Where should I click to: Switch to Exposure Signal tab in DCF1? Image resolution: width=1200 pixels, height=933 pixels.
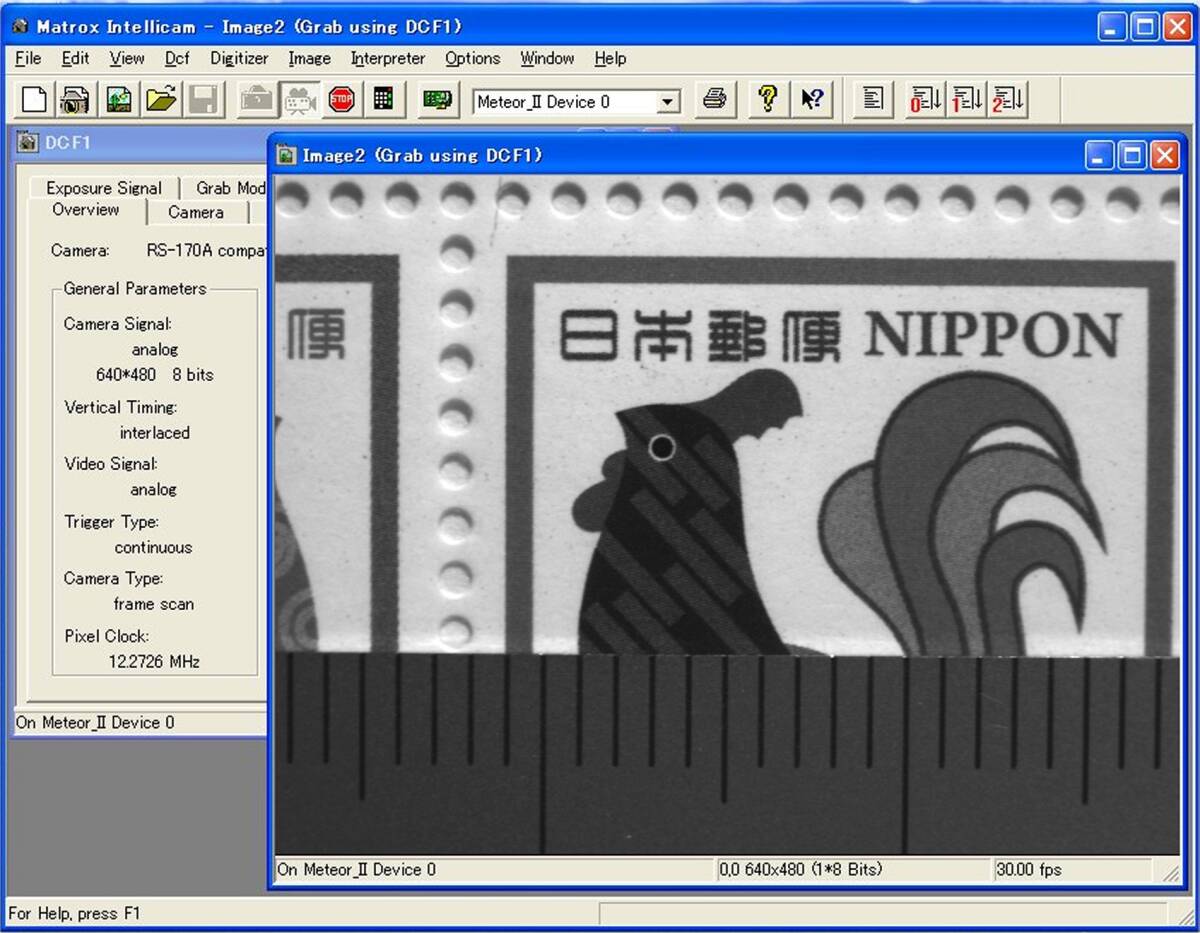[x=104, y=188]
